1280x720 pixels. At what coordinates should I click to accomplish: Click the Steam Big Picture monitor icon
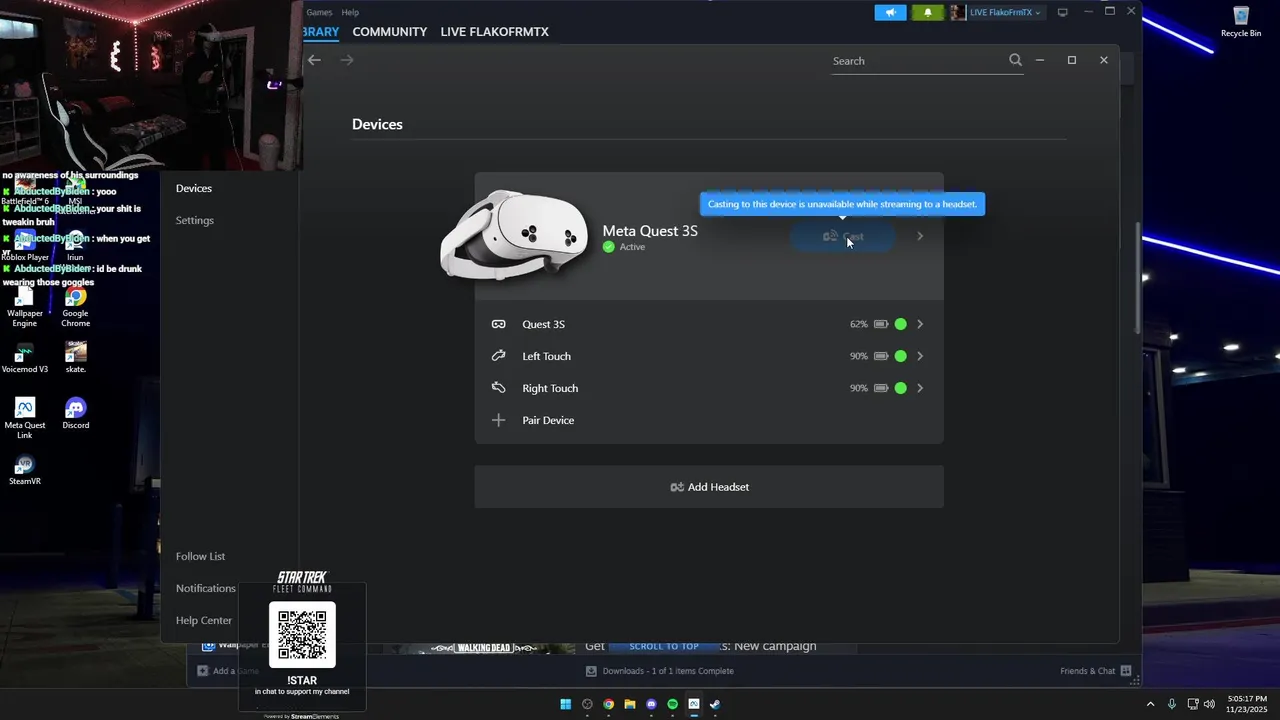pyautogui.click(x=1062, y=12)
